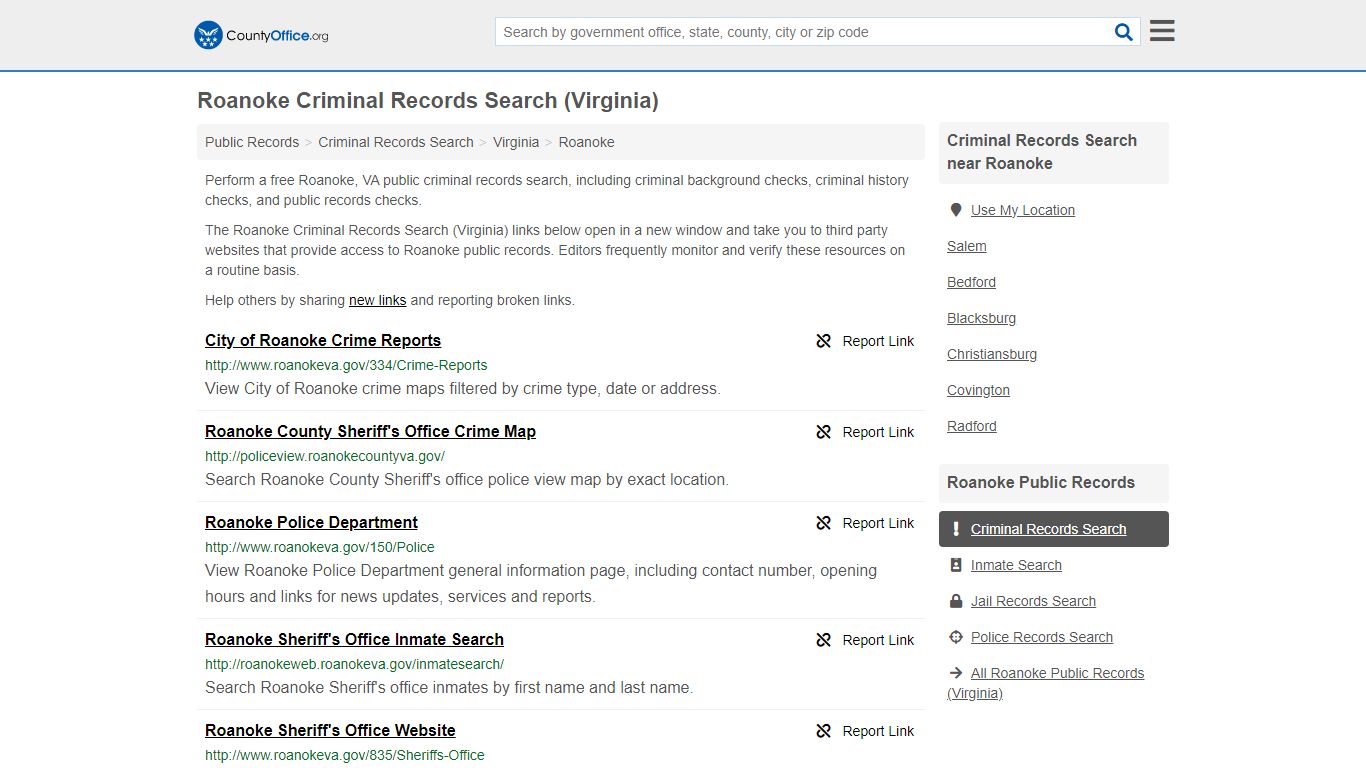Click the CountyOffice.org logo
The image size is (1366, 768).
[x=261, y=35]
